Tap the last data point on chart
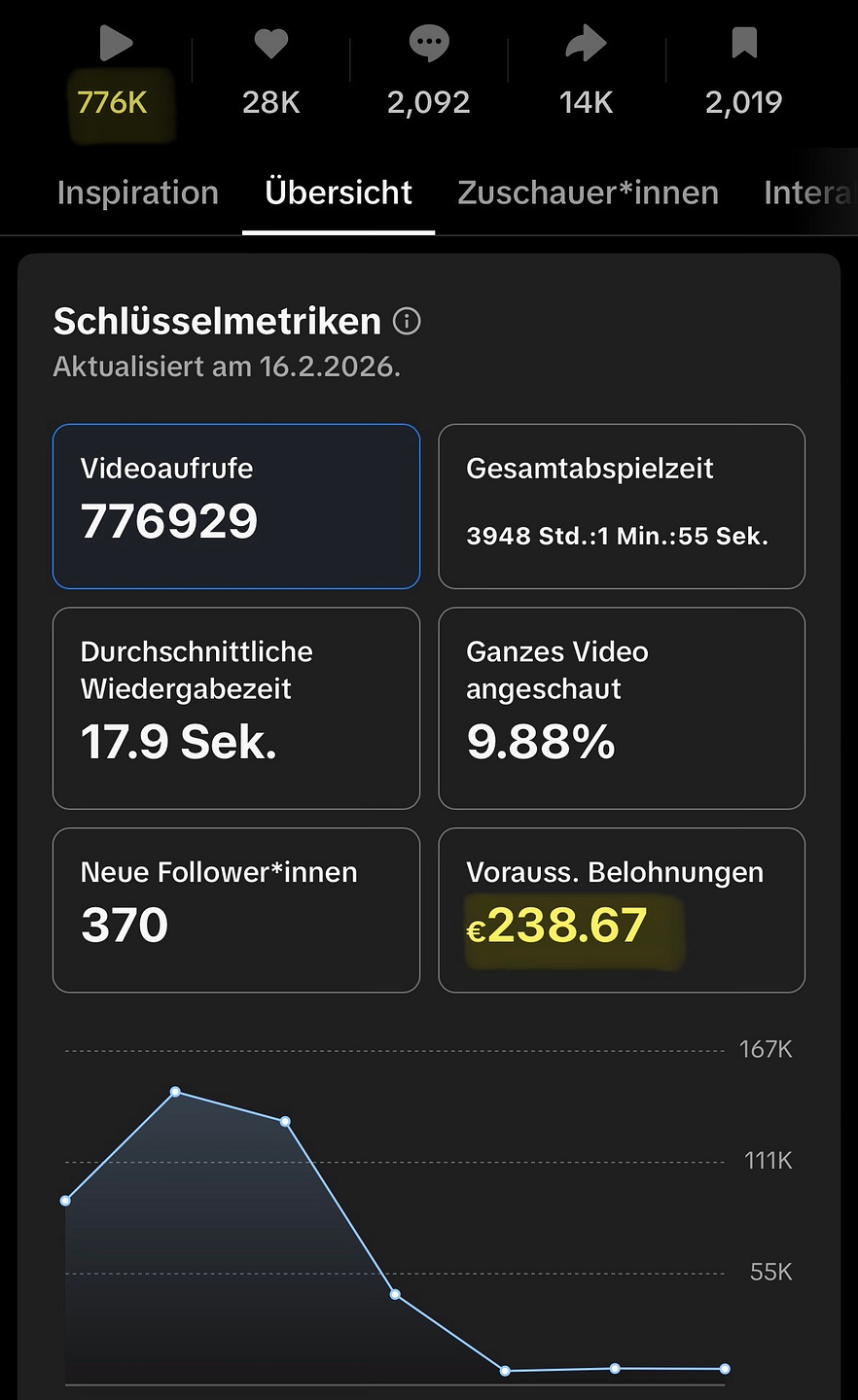 point(725,1369)
